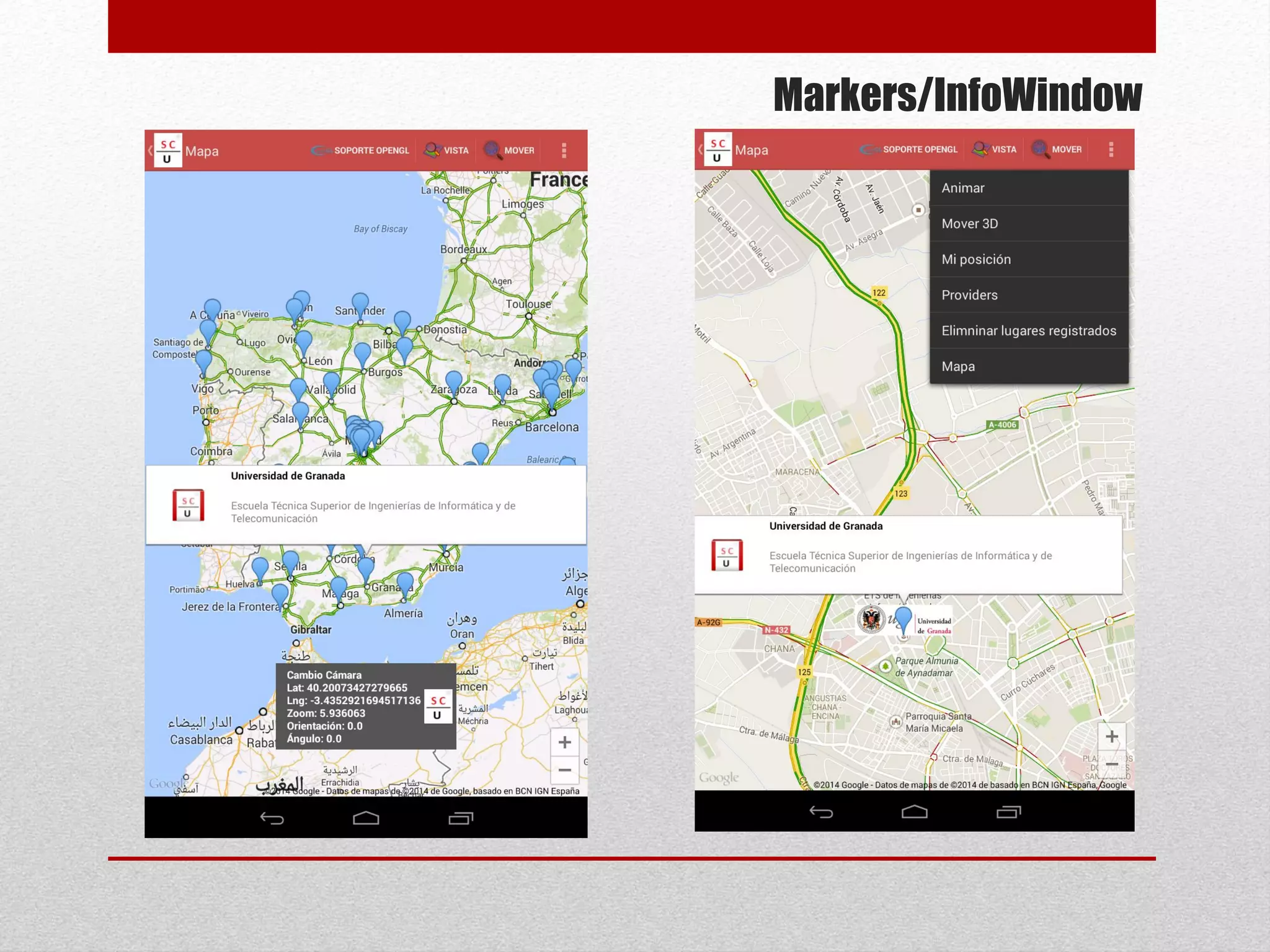Click SCU logo inside right info window
This screenshot has height=952, width=1270.
(x=727, y=555)
